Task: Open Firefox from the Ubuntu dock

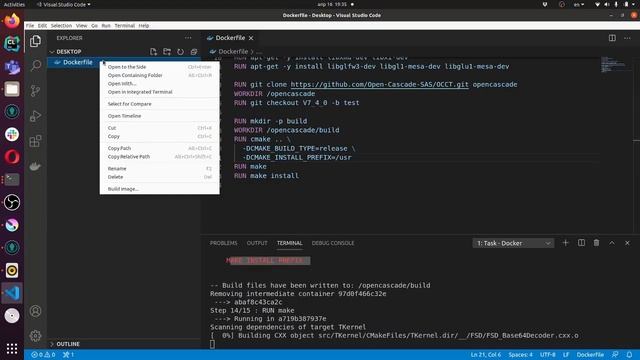Action: [12, 20]
